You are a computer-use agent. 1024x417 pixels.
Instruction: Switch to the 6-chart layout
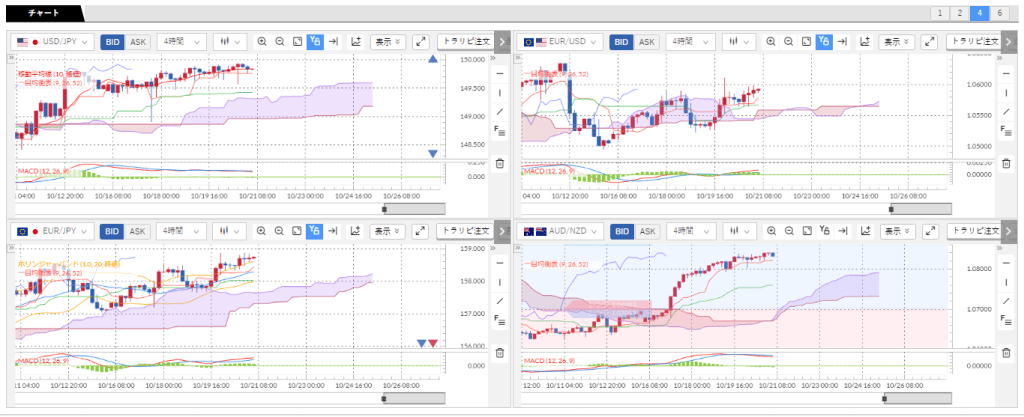coord(1001,13)
